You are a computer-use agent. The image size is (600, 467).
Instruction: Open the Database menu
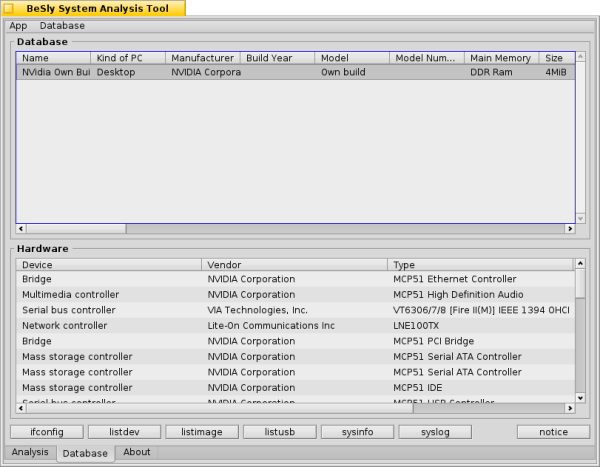point(62,25)
